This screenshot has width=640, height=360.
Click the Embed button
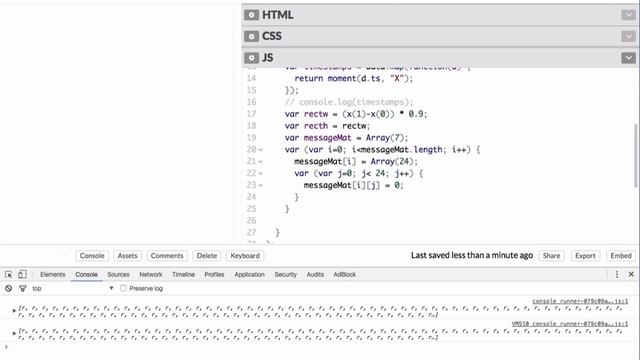(x=621, y=256)
